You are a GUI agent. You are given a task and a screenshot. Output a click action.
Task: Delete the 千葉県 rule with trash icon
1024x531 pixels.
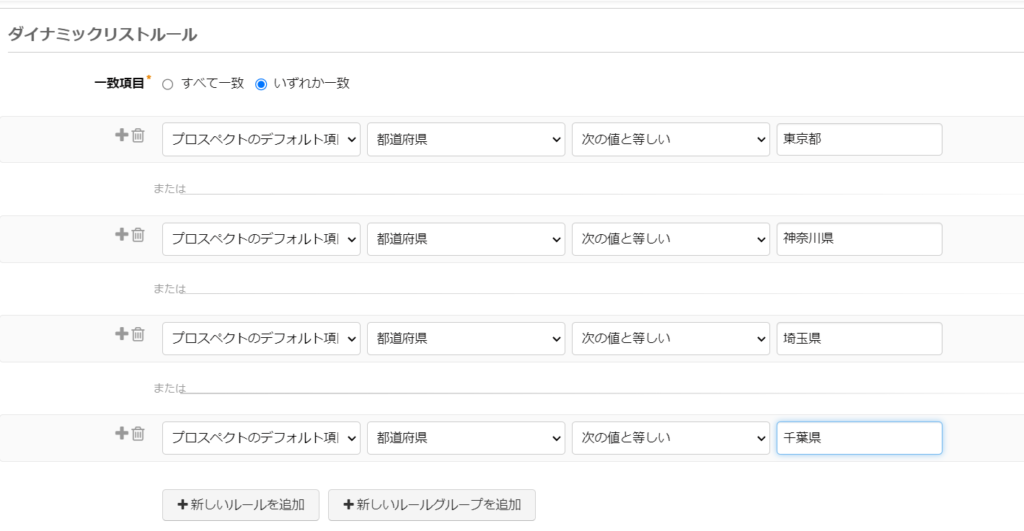coord(139,433)
